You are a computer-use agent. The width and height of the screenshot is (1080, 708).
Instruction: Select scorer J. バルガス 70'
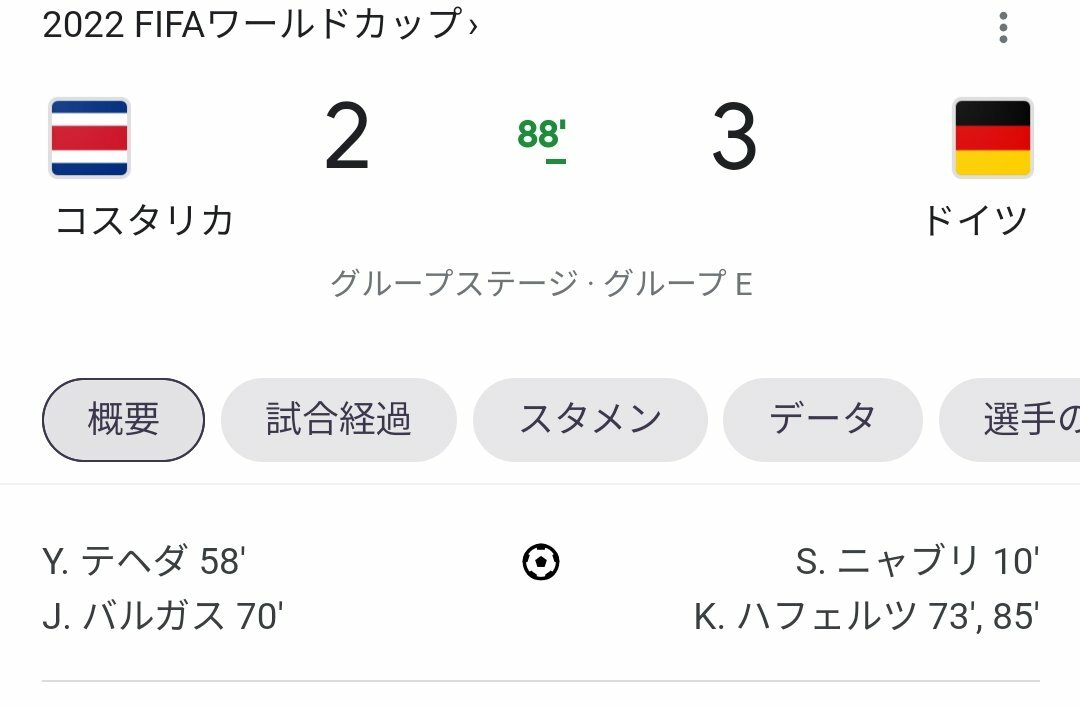[x=163, y=616]
